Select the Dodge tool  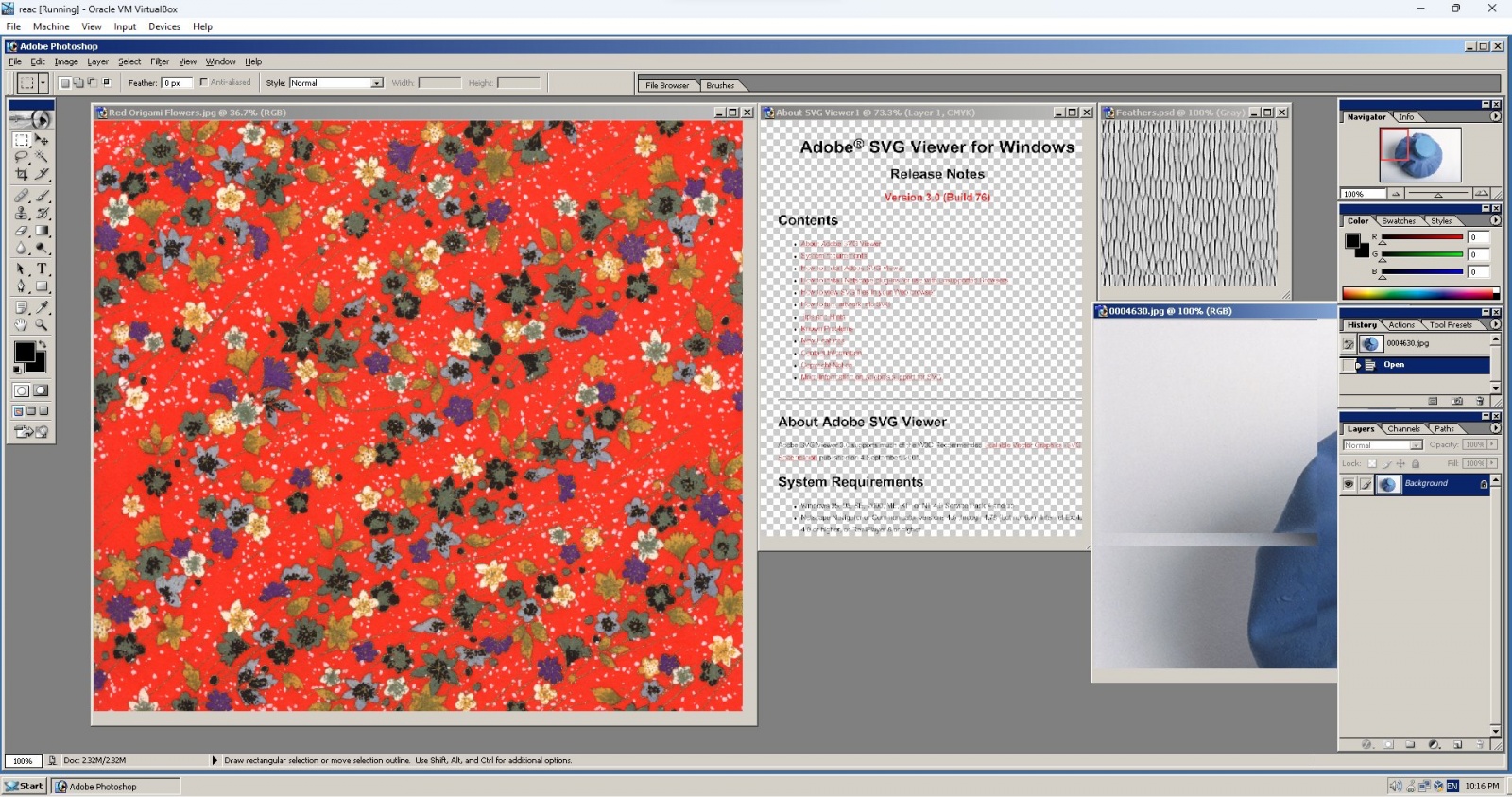[x=42, y=247]
